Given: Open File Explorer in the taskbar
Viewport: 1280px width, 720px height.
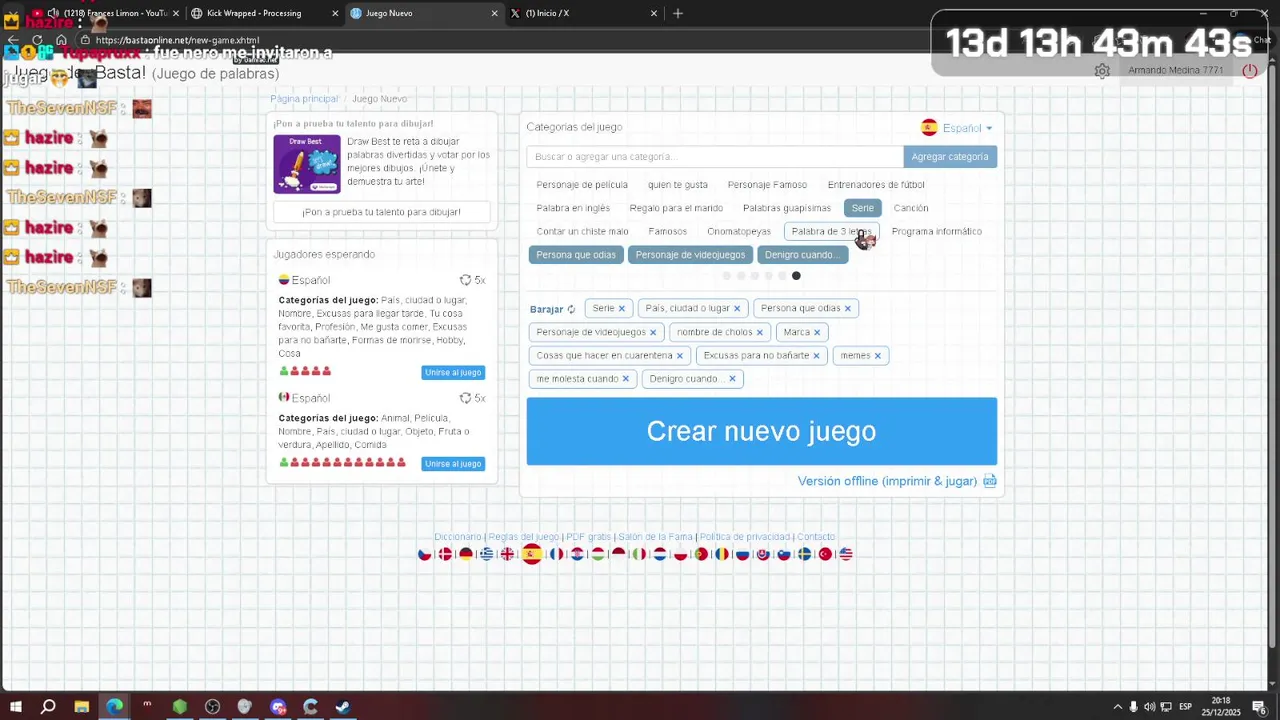Looking at the screenshot, I should point(82,706).
